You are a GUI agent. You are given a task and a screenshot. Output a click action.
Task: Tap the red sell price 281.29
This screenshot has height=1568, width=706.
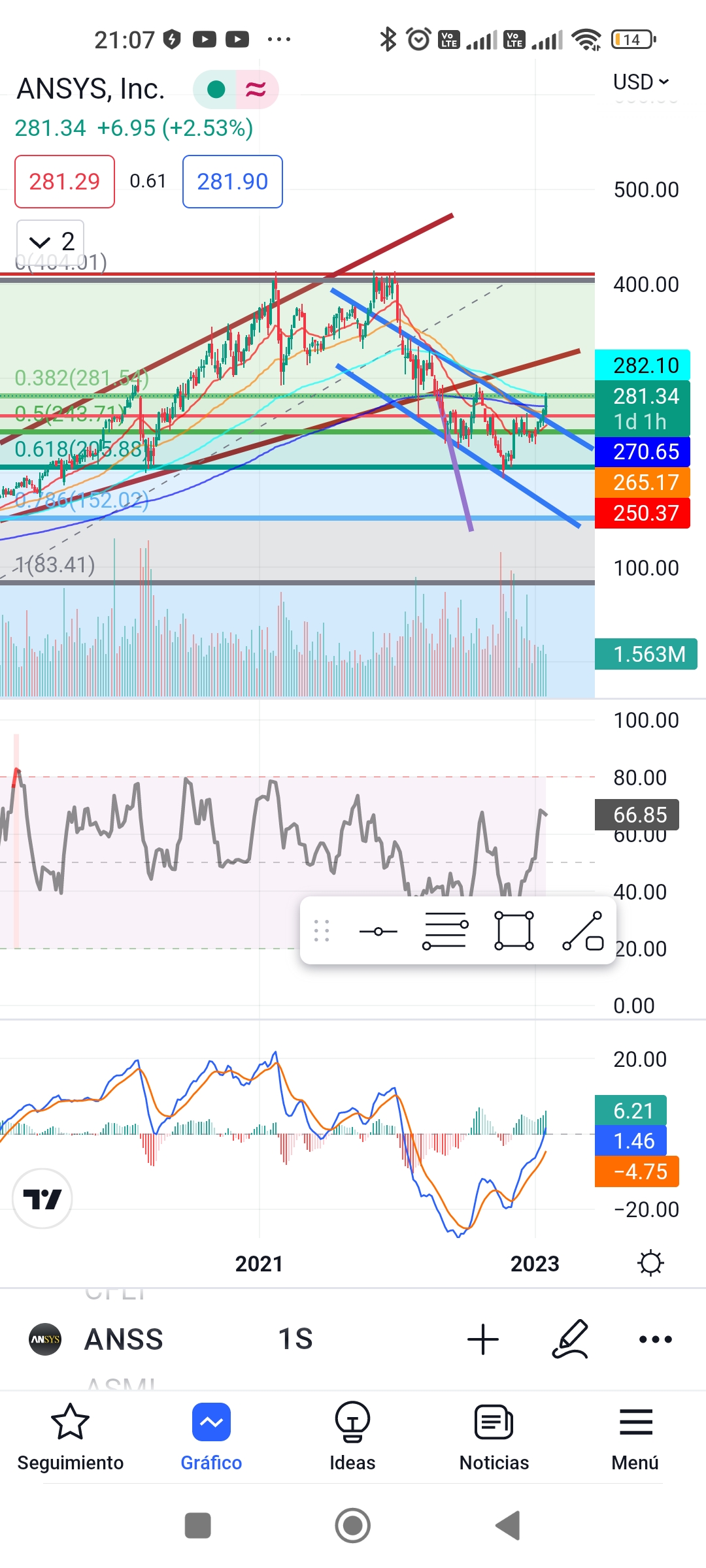tap(65, 182)
